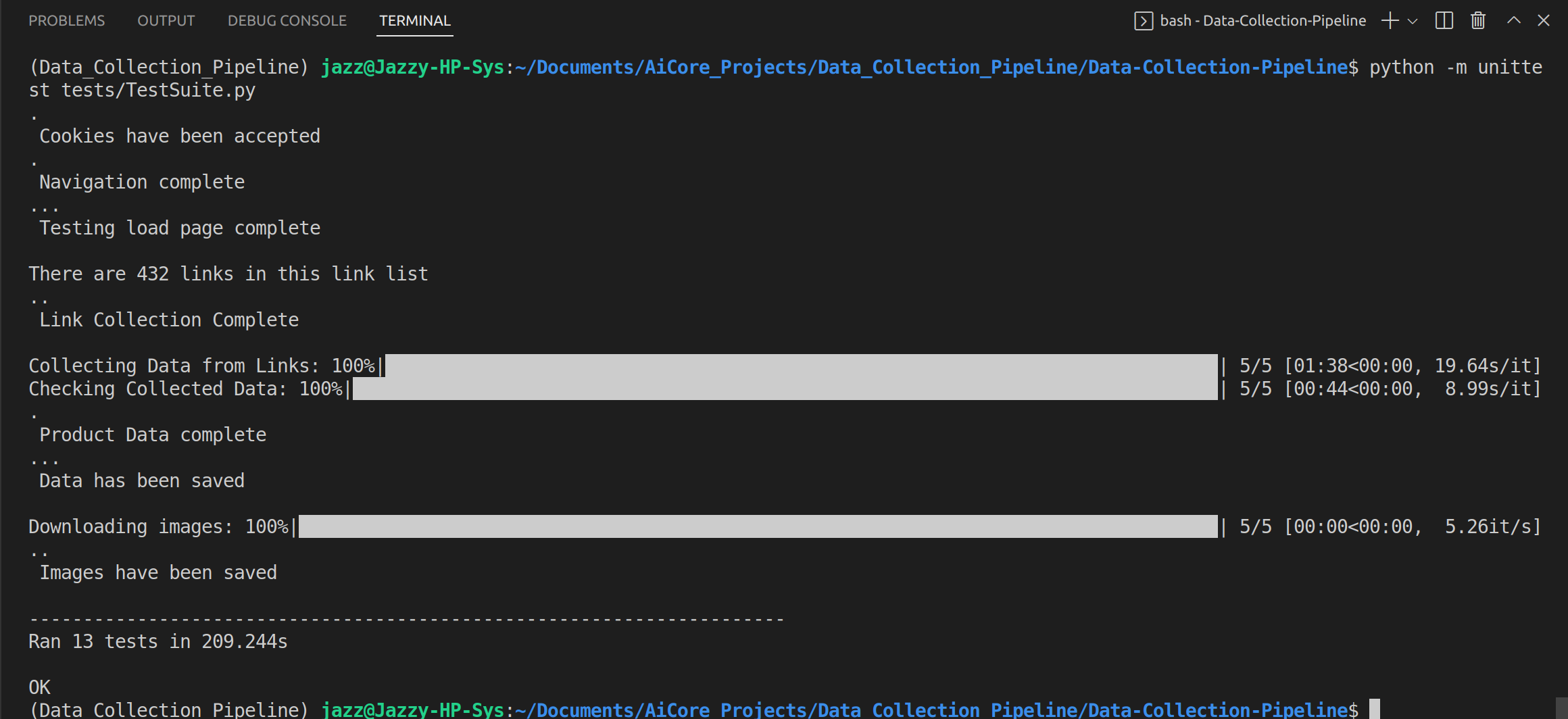Select the bash - Data-Collection-Pipeline terminal entry
Image resolution: width=1568 pixels, height=719 pixels.
click(x=1263, y=20)
